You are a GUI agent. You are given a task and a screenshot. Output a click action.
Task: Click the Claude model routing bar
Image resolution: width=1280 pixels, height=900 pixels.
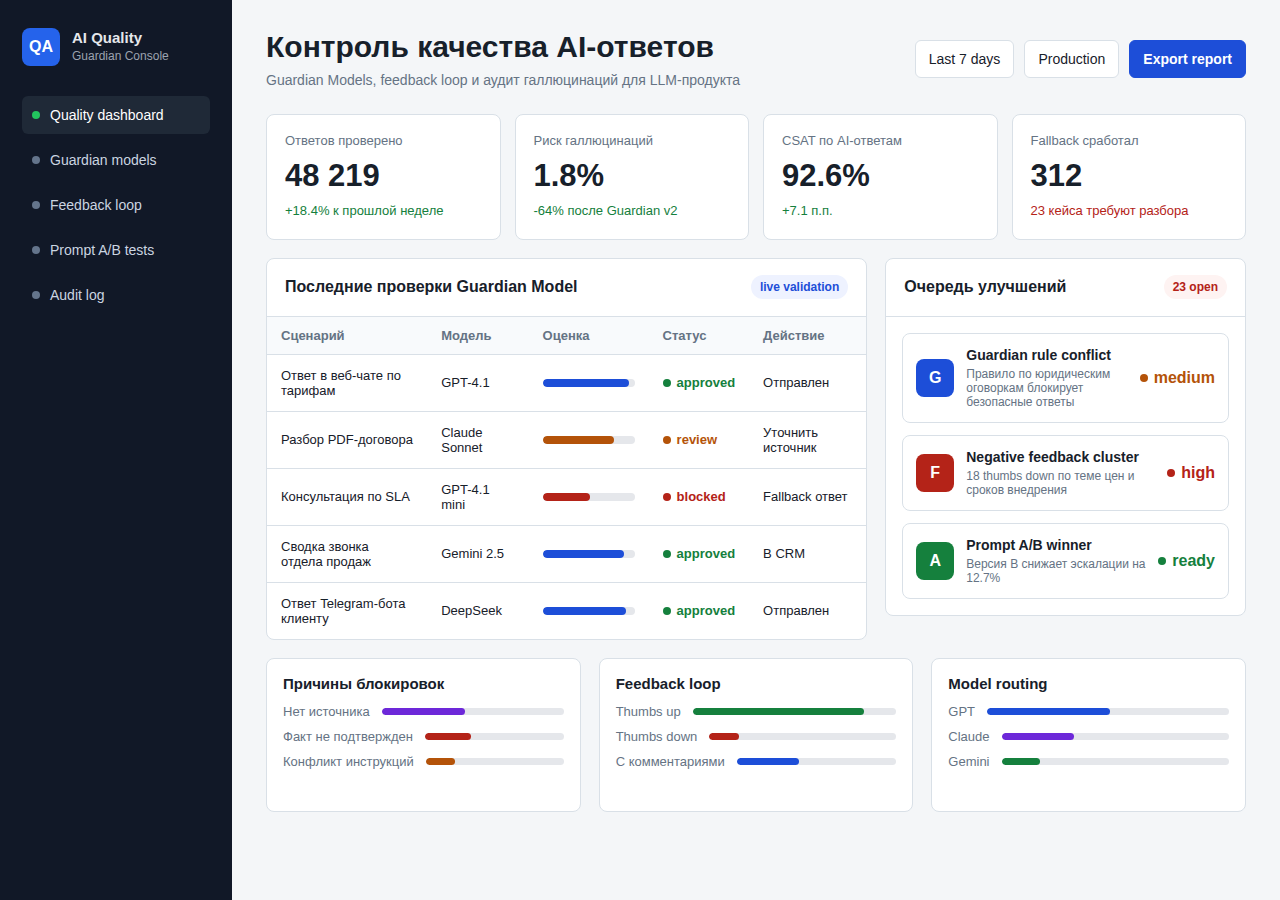(1115, 736)
